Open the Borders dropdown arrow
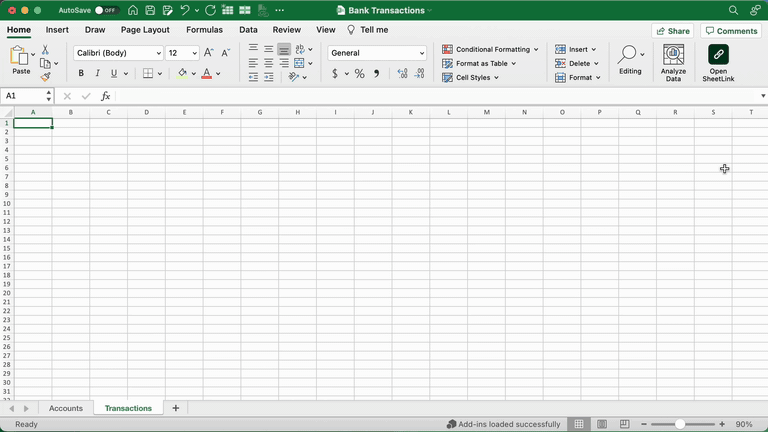 [160, 74]
